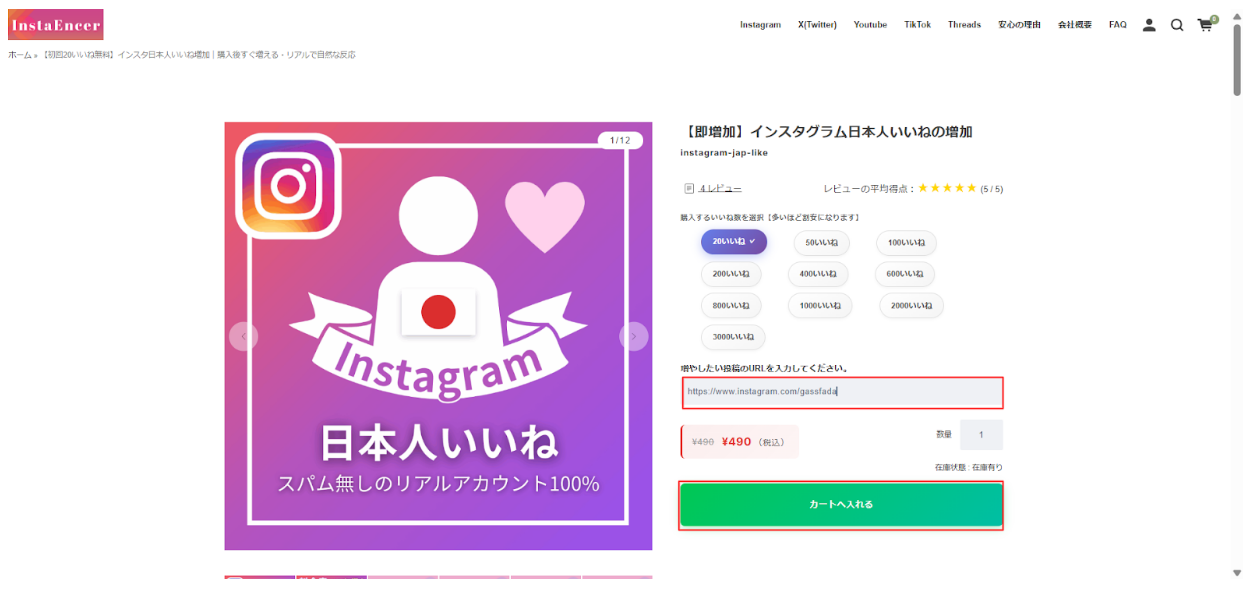Advance carousel with the right arrow

(x=632, y=337)
